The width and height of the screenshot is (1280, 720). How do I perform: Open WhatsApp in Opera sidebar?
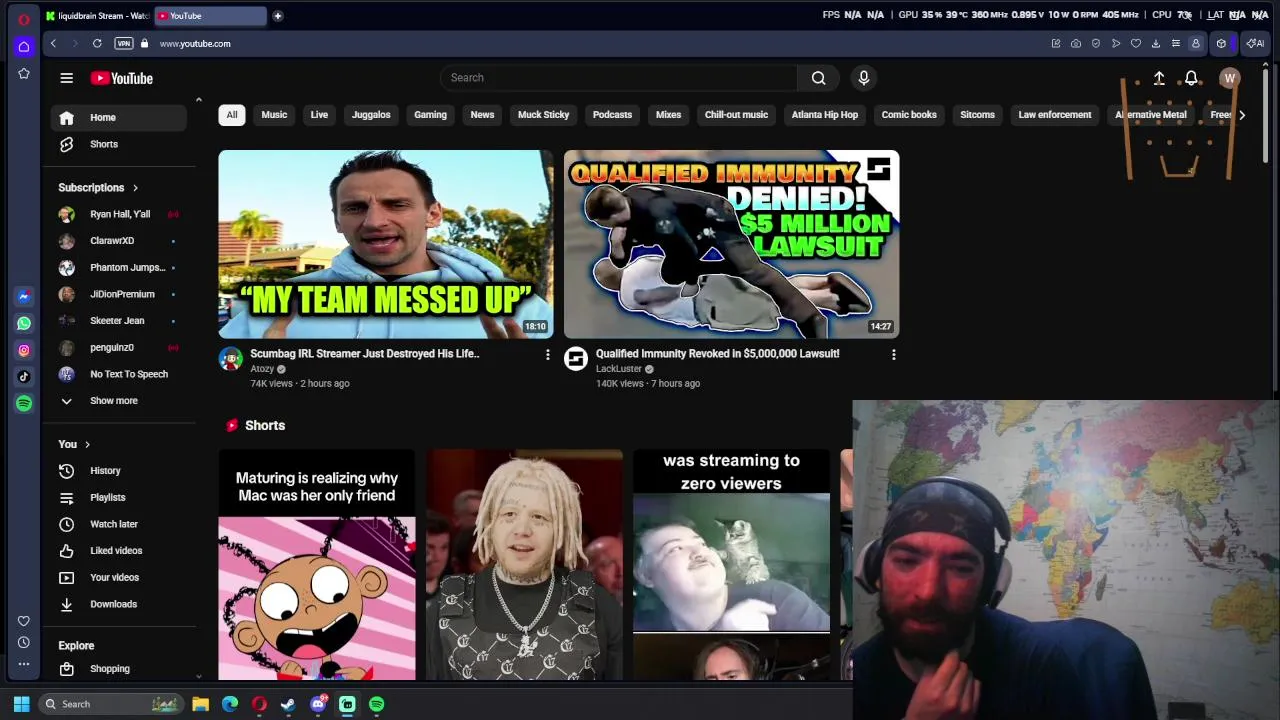tap(24, 323)
